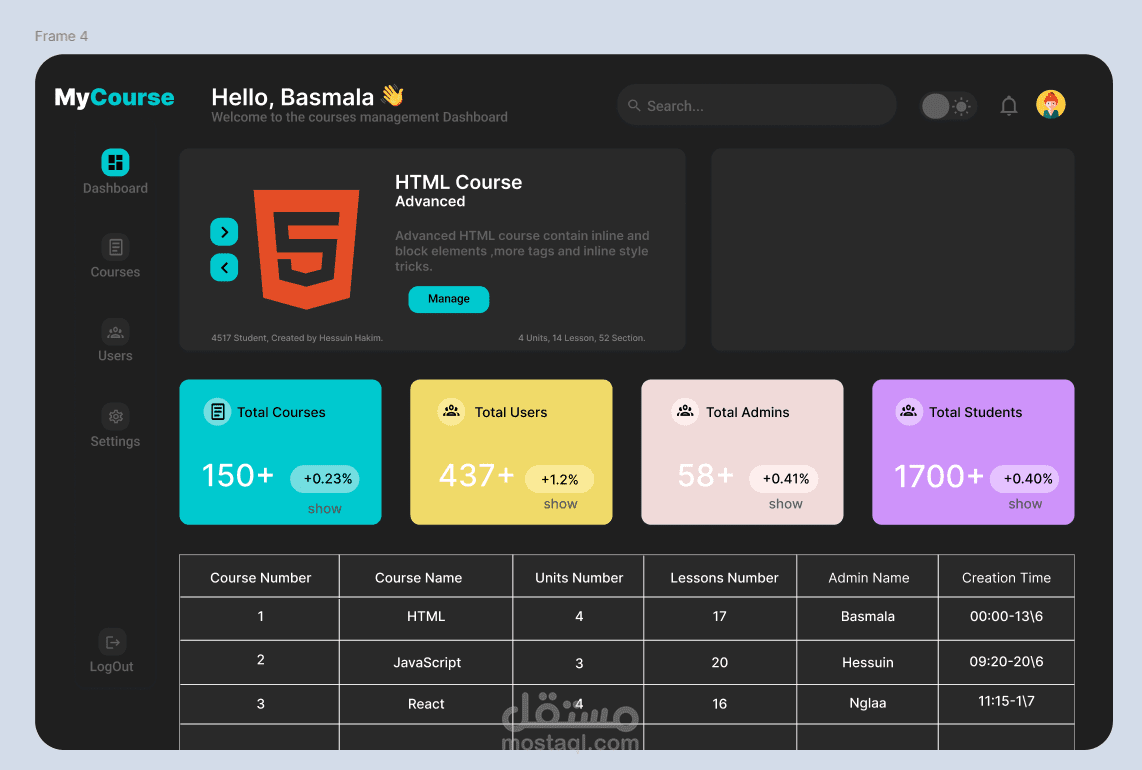Open the Users sidebar icon
Viewport: 1142px width, 770px height.
coord(115,332)
